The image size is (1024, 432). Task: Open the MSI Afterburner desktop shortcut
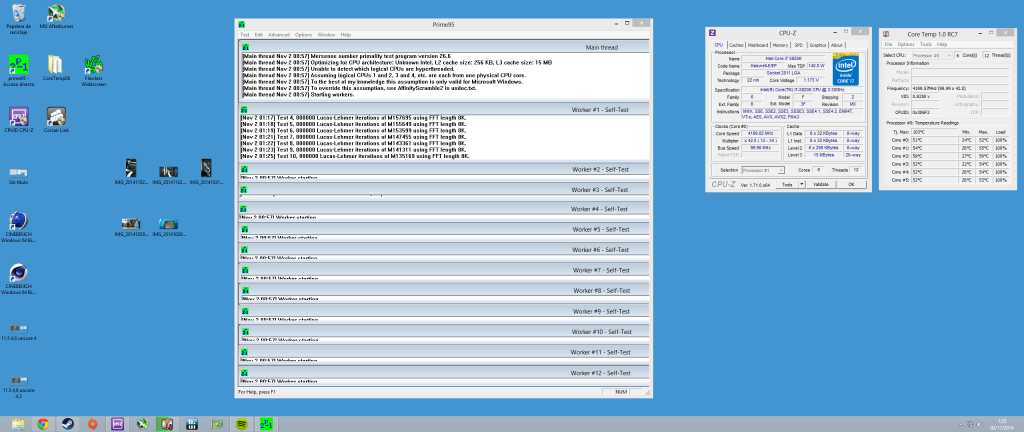[56, 18]
